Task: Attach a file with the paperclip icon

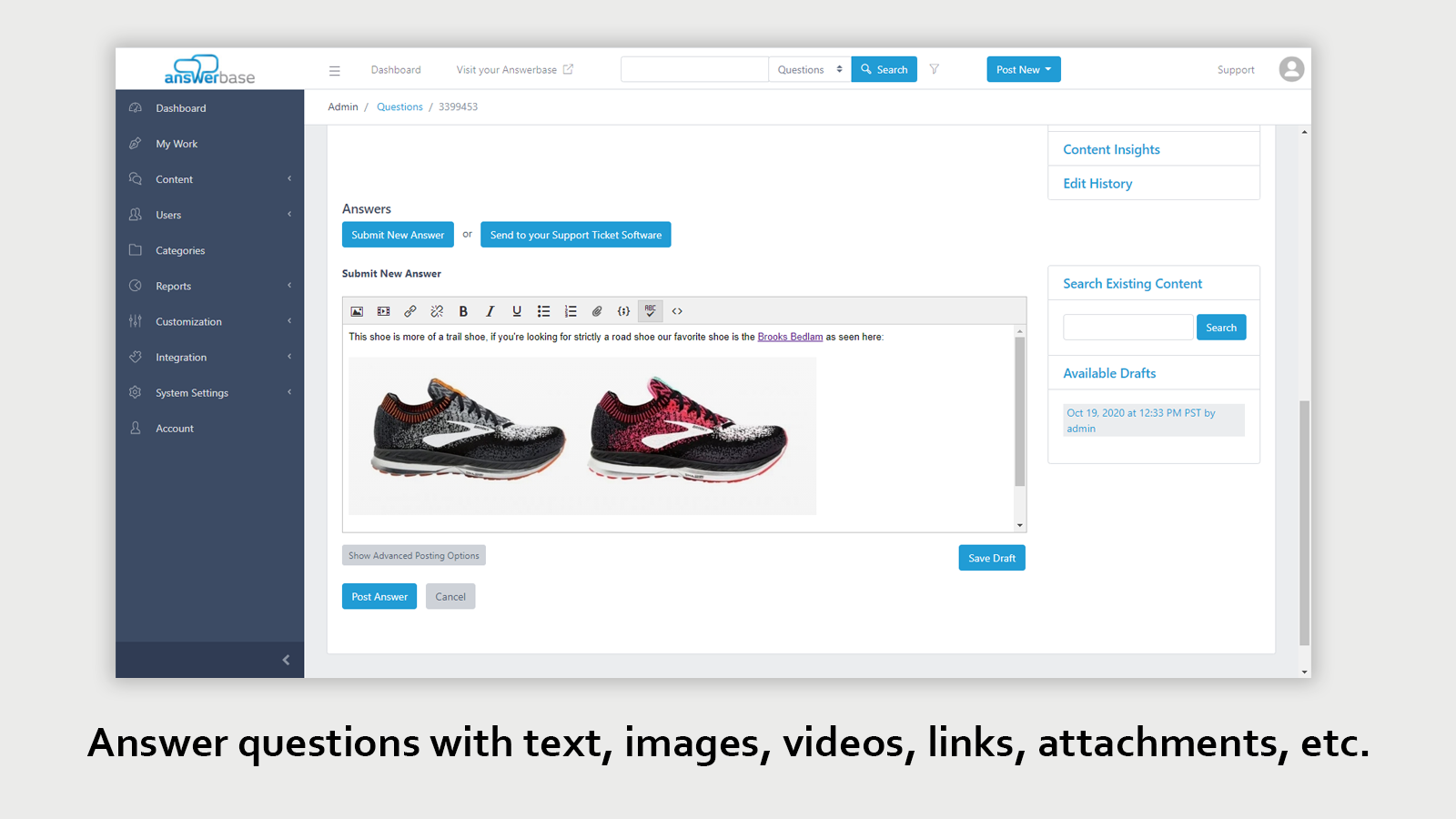Action: click(x=597, y=310)
